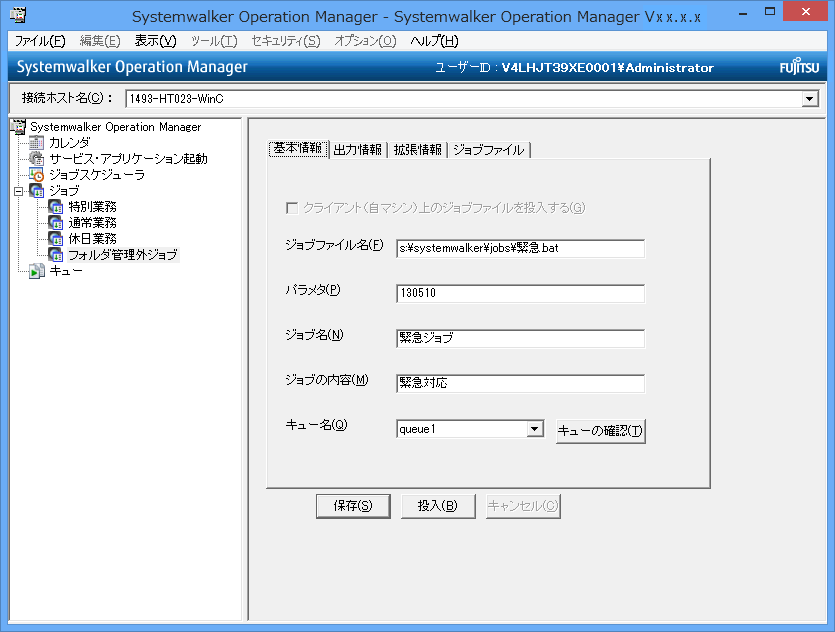Click the 保存(S) button
835x632 pixels.
tap(353, 506)
